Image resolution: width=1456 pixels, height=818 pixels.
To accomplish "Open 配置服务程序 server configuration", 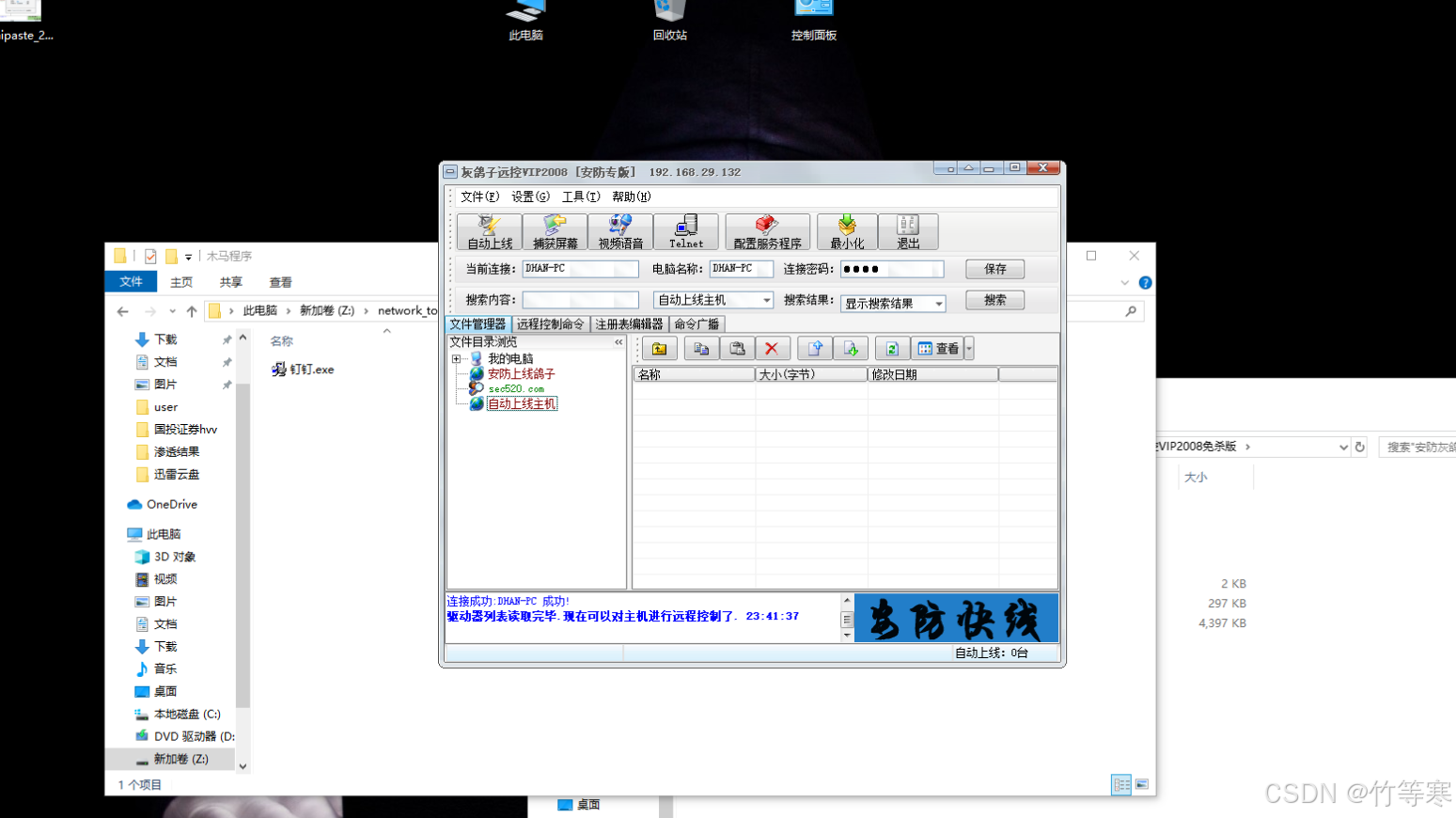I will pos(767,231).
